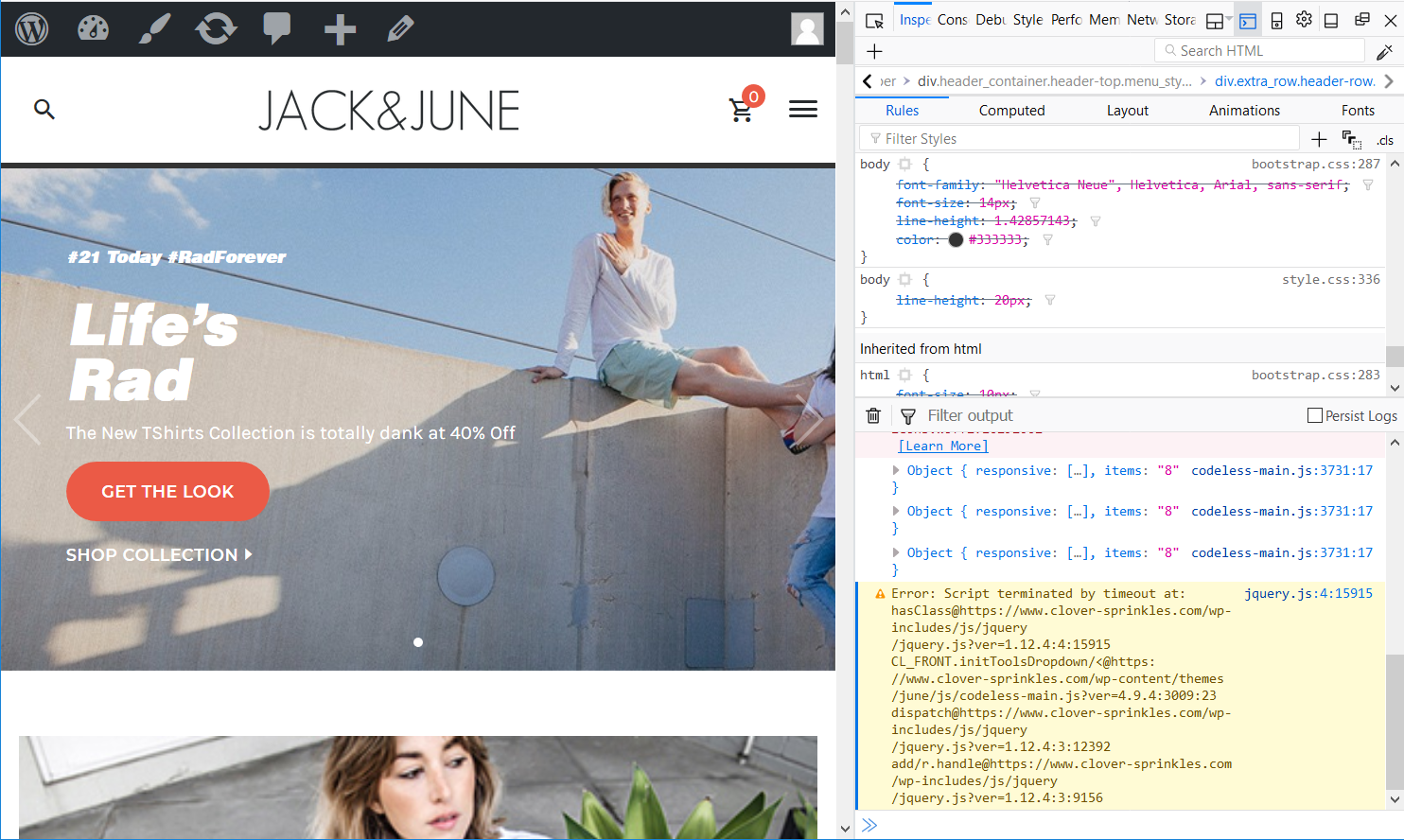This screenshot has width=1404, height=840.
Task: Move breadcrumbs left with the arrow
Action: point(867,81)
